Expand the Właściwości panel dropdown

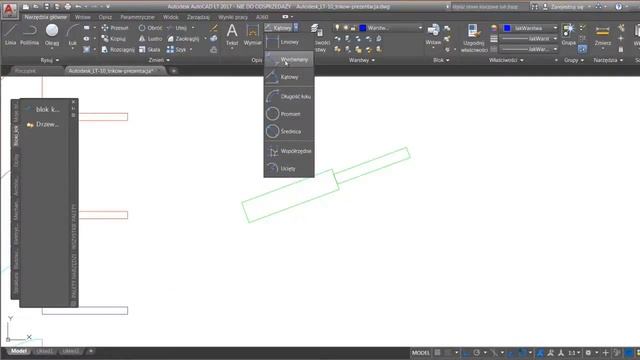[506, 60]
